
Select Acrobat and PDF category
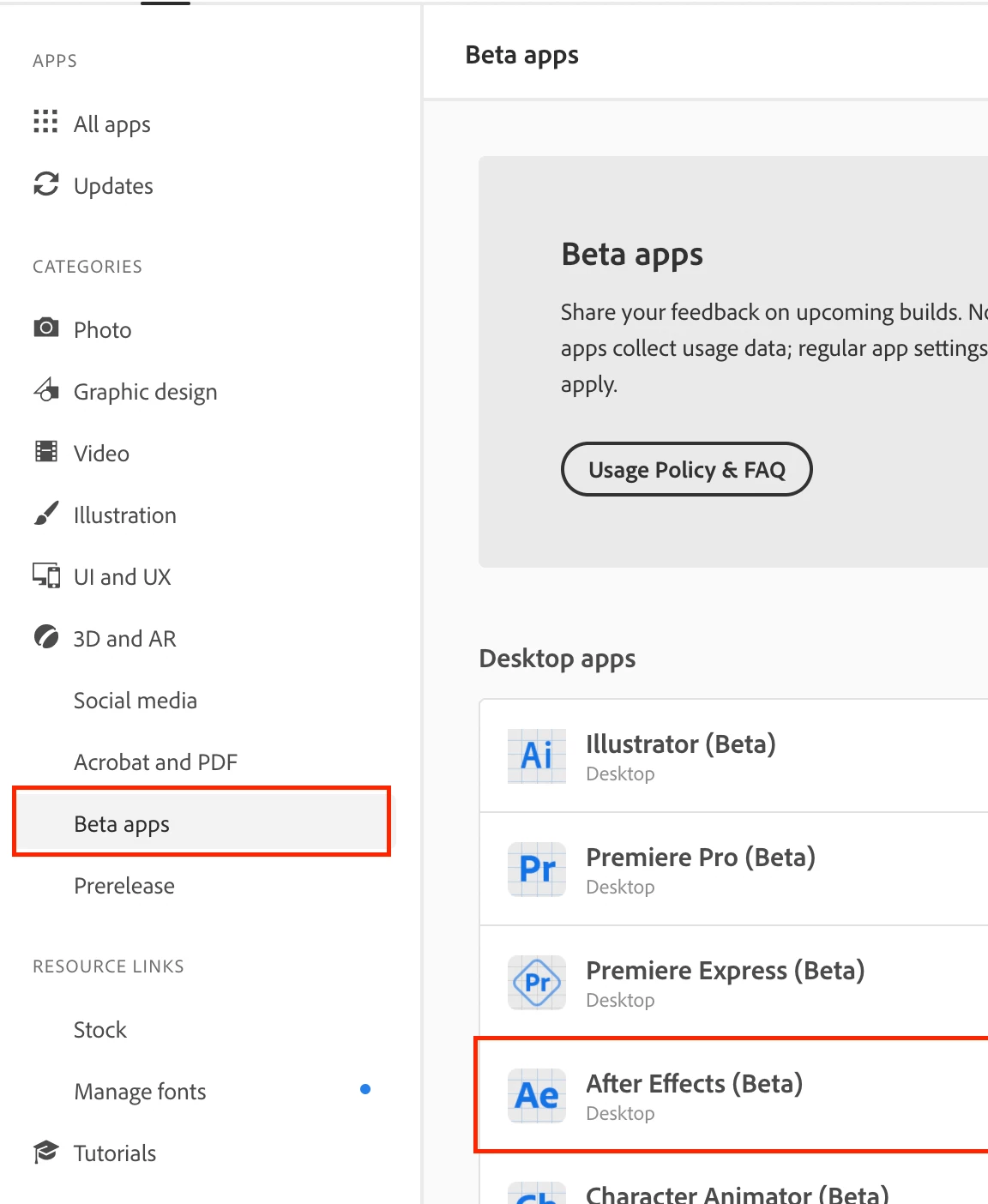tap(155, 762)
